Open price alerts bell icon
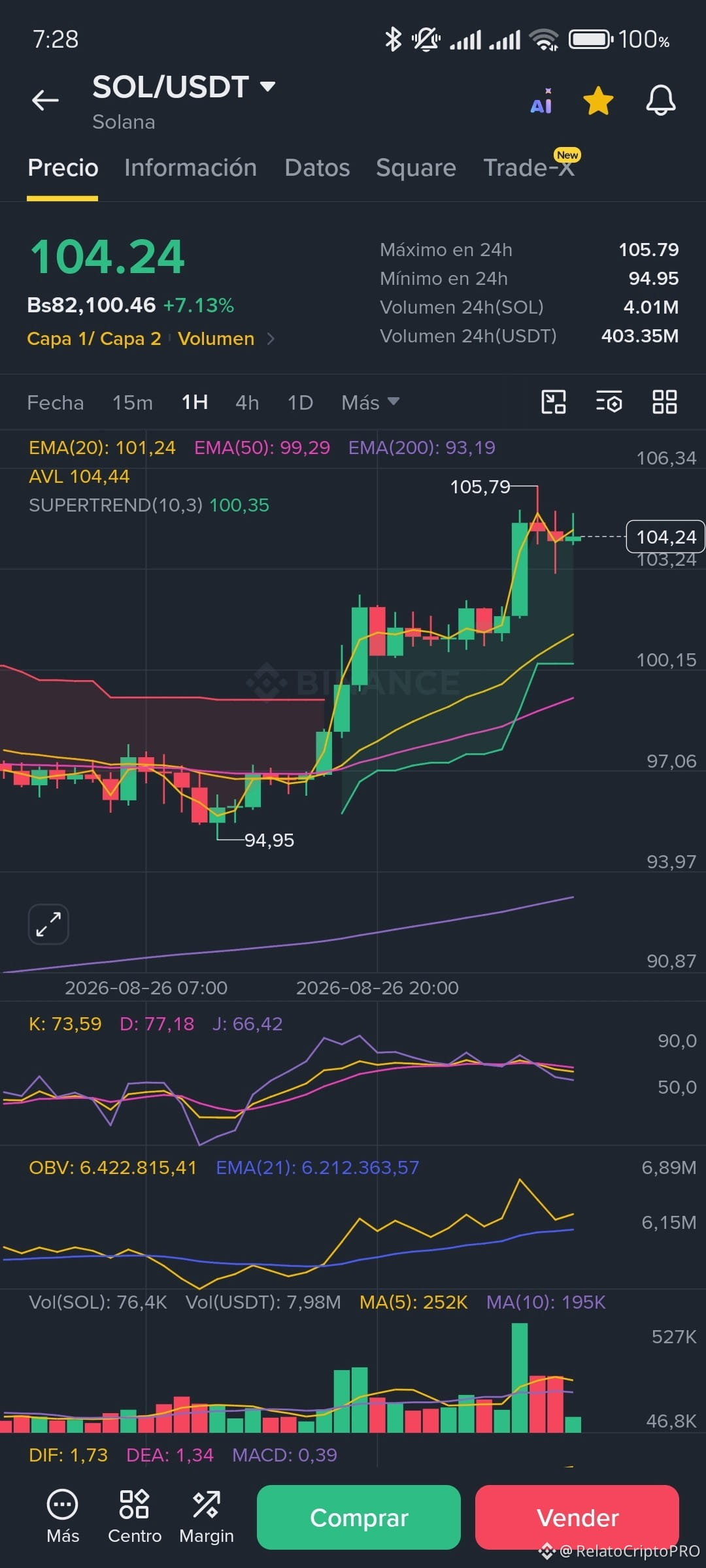The width and height of the screenshot is (706, 1568). click(661, 101)
